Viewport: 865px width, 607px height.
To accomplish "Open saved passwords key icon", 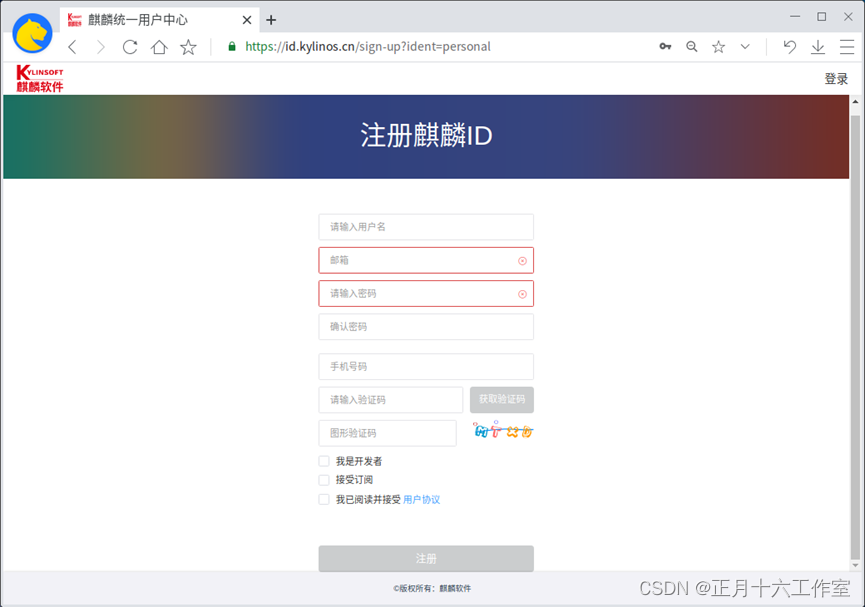I will click(x=665, y=46).
